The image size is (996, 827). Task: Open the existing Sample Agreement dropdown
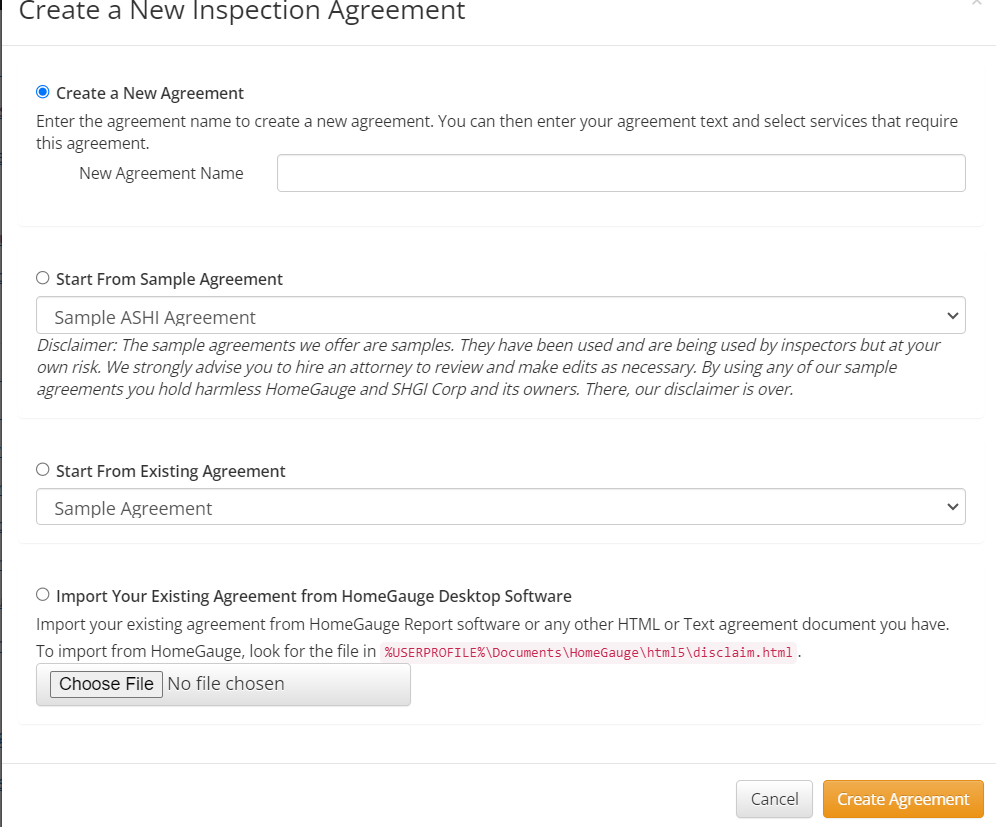tap(500, 507)
